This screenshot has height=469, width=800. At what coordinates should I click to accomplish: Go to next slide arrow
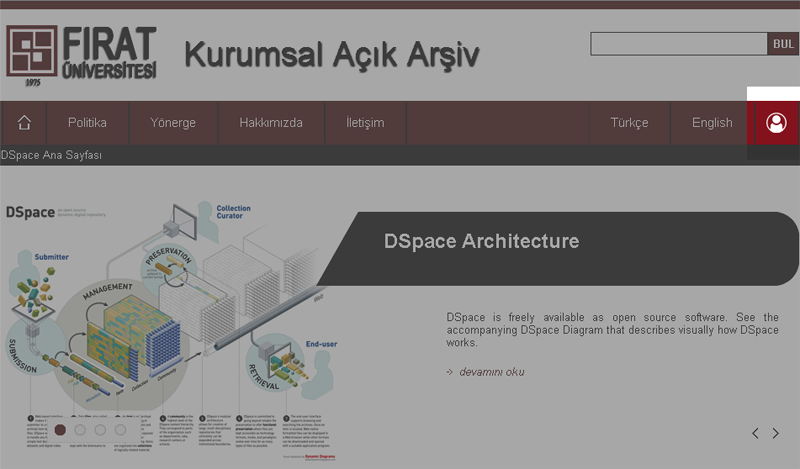click(776, 433)
